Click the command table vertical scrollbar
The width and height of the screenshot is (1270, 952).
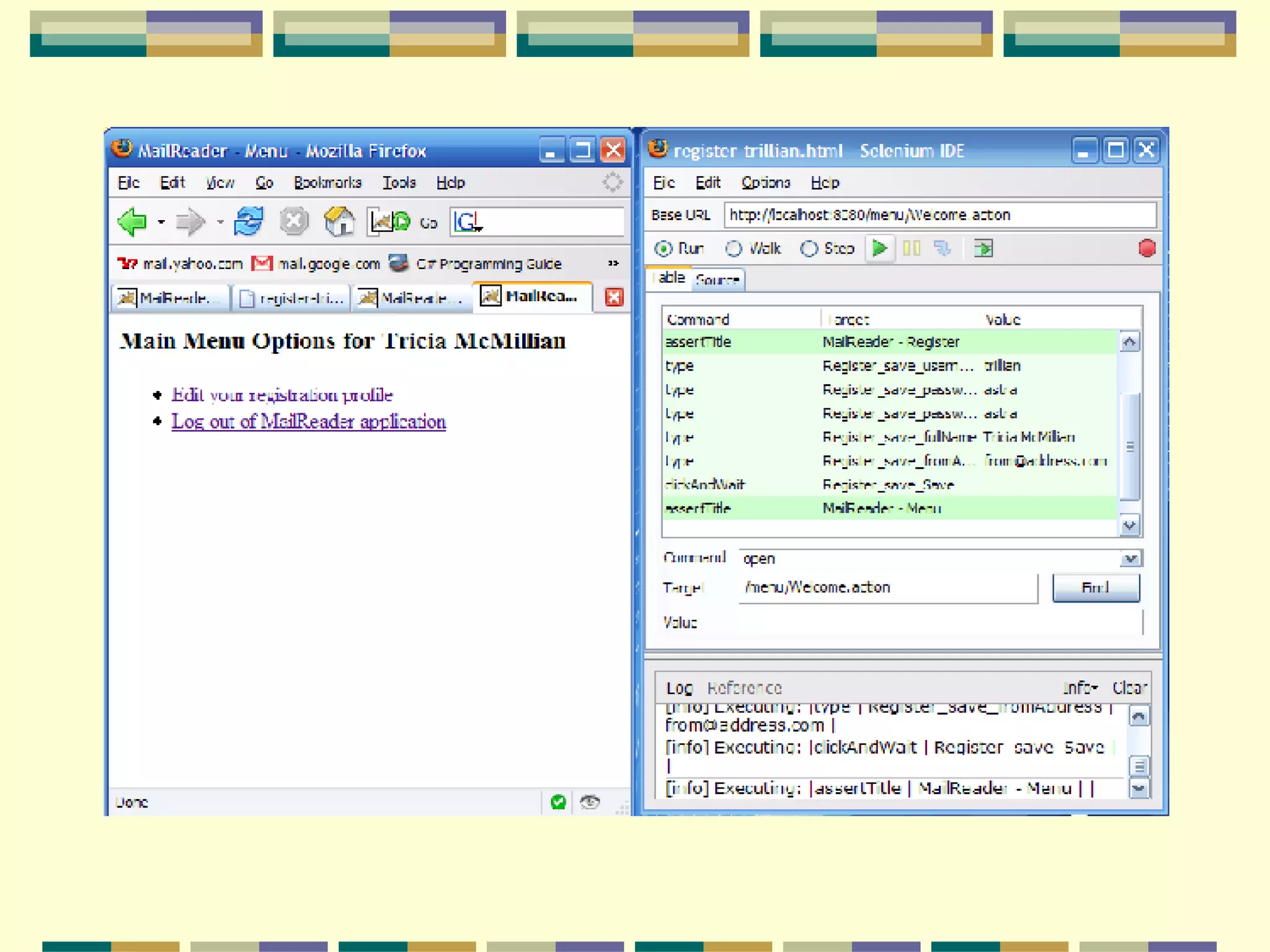click(x=1130, y=446)
